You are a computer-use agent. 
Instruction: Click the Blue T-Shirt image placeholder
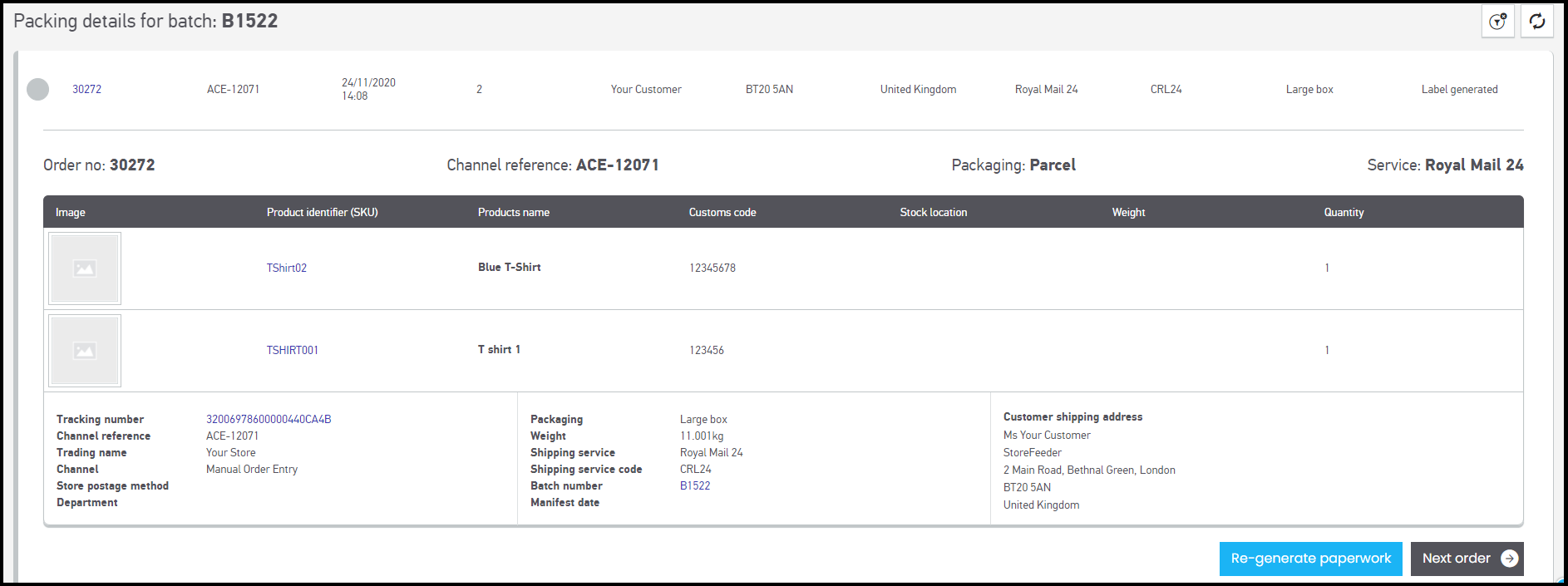point(85,268)
